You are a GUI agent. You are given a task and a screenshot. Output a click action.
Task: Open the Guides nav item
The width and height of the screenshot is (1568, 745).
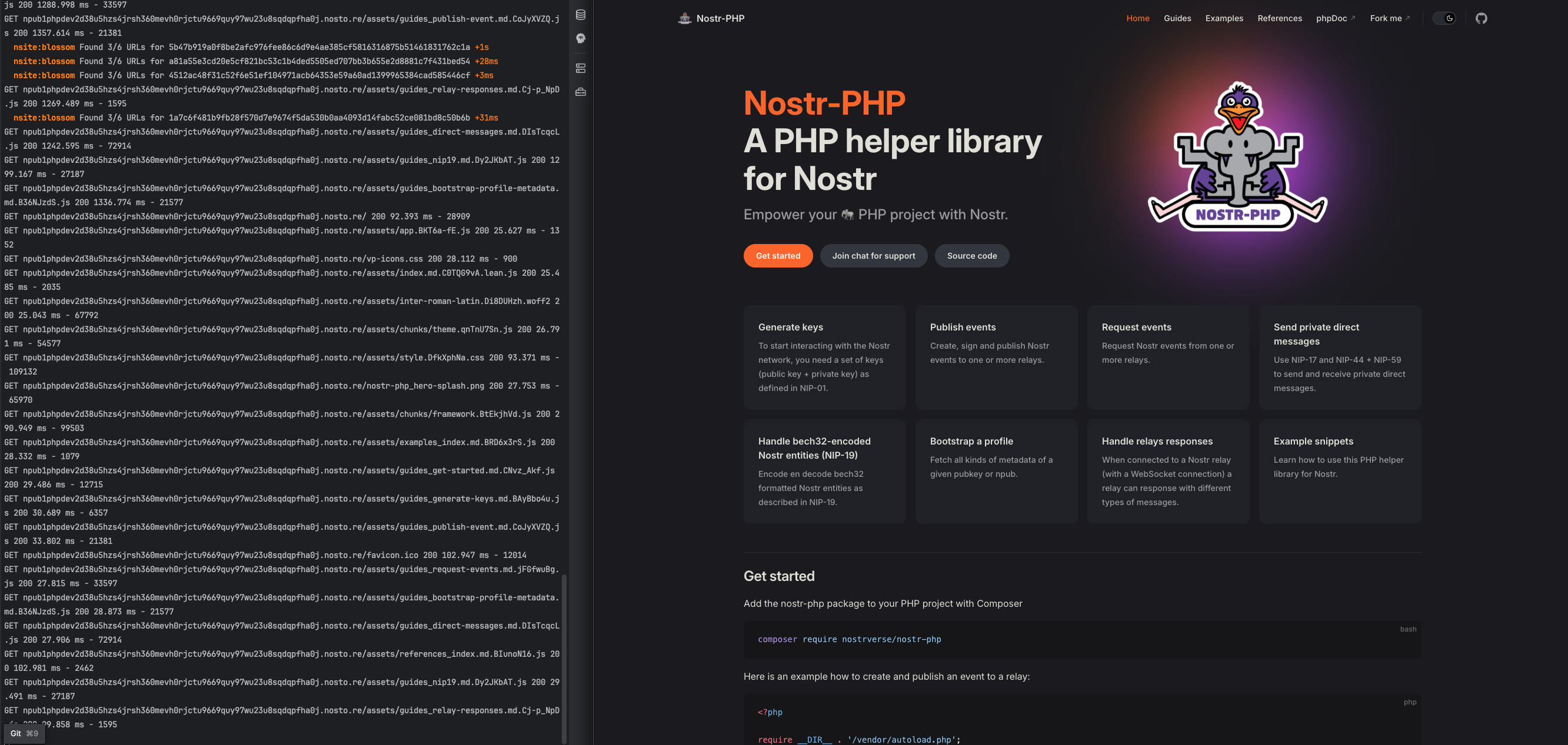click(x=1177, y=18)
